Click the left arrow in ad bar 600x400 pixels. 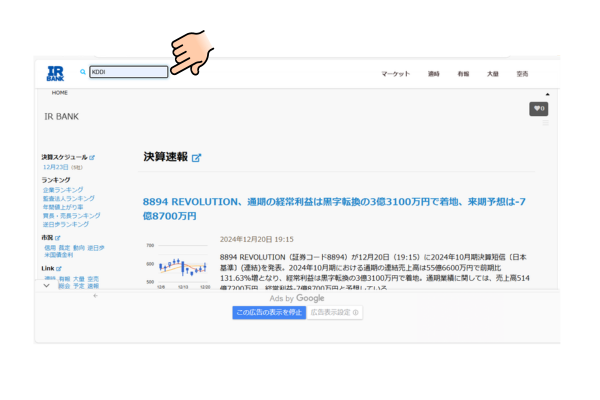point(95,296)
